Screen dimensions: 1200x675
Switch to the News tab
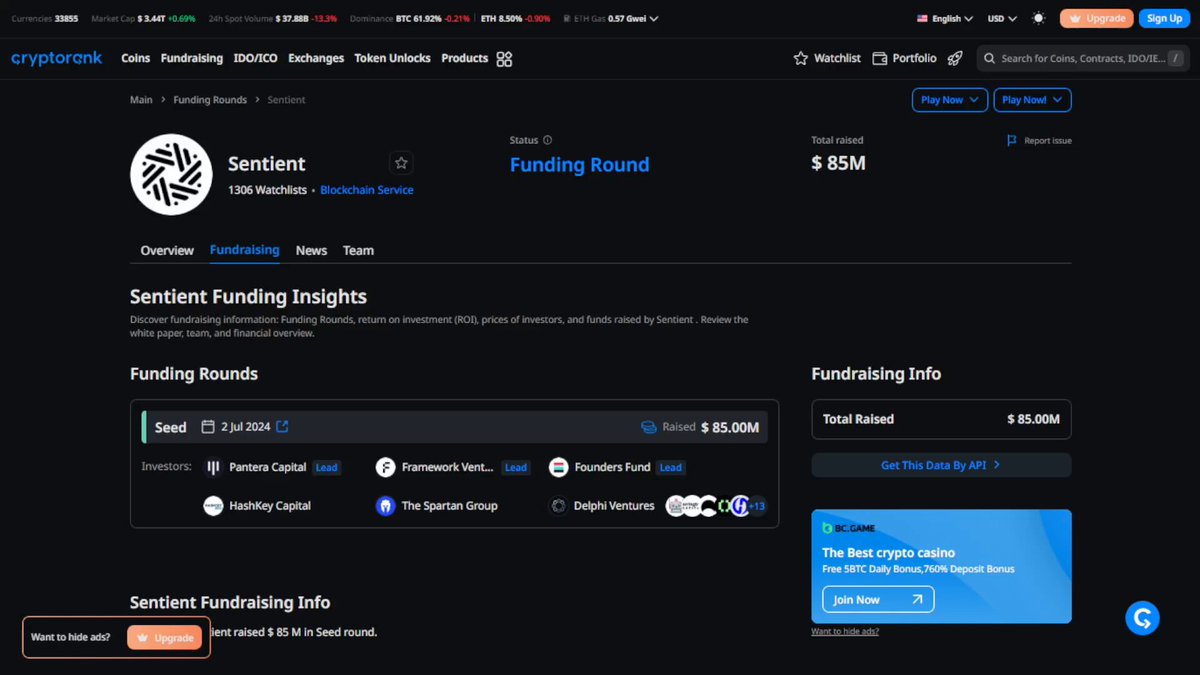point(311,250)
